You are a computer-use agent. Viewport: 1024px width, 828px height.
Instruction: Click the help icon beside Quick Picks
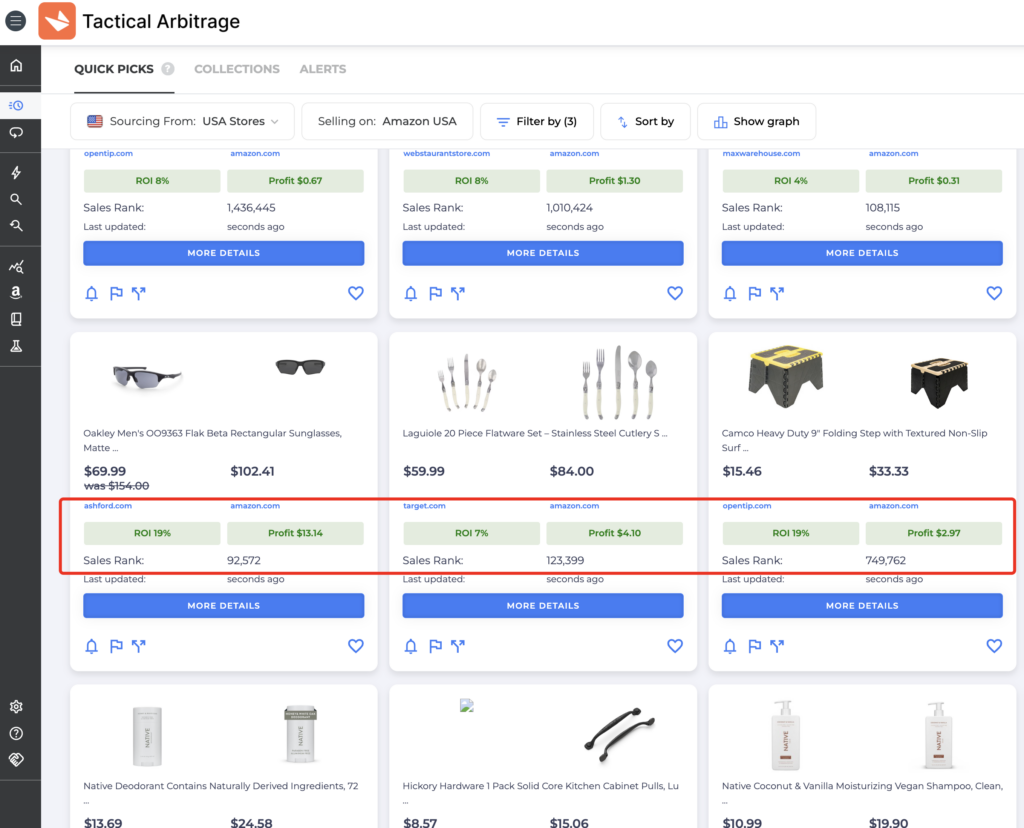[168, 69]
